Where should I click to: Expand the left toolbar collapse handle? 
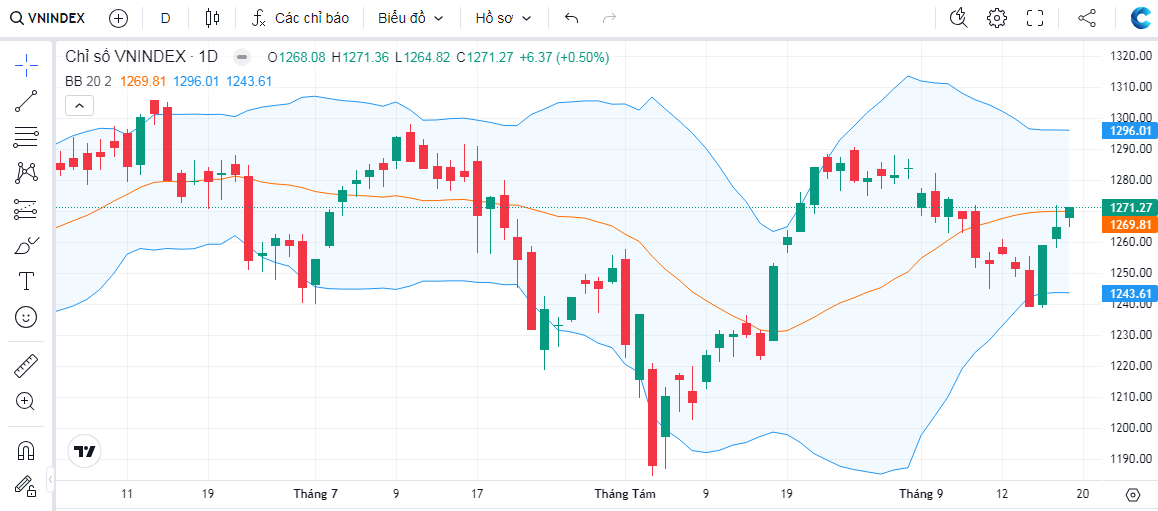50,480
